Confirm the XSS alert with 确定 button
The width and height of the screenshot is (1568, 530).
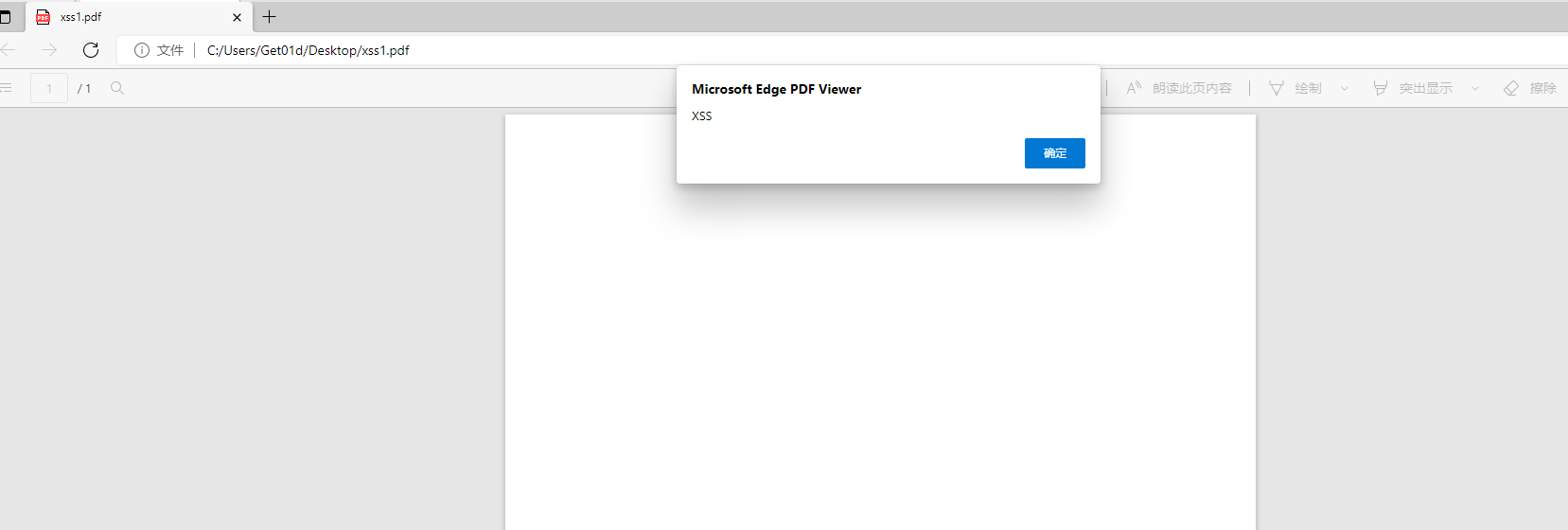point(1054,153)
